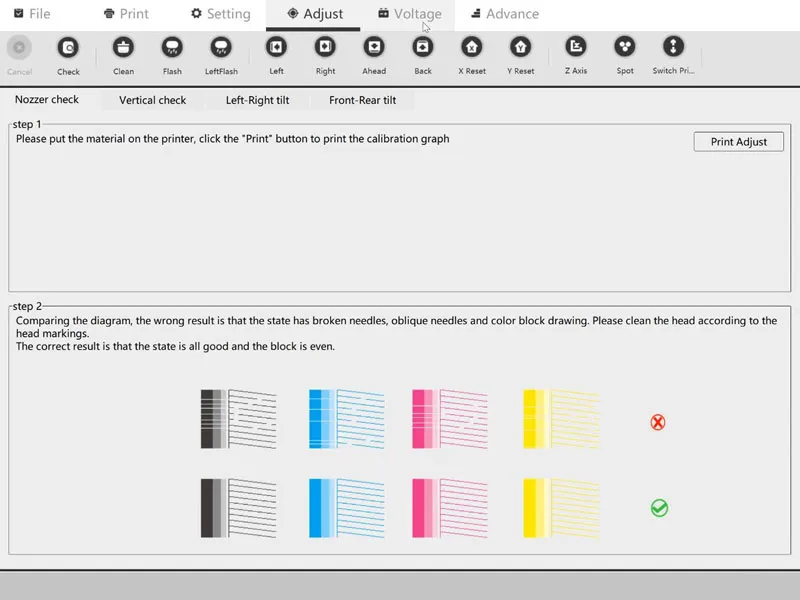Click the Spot toolbar icon

point(625,47)
